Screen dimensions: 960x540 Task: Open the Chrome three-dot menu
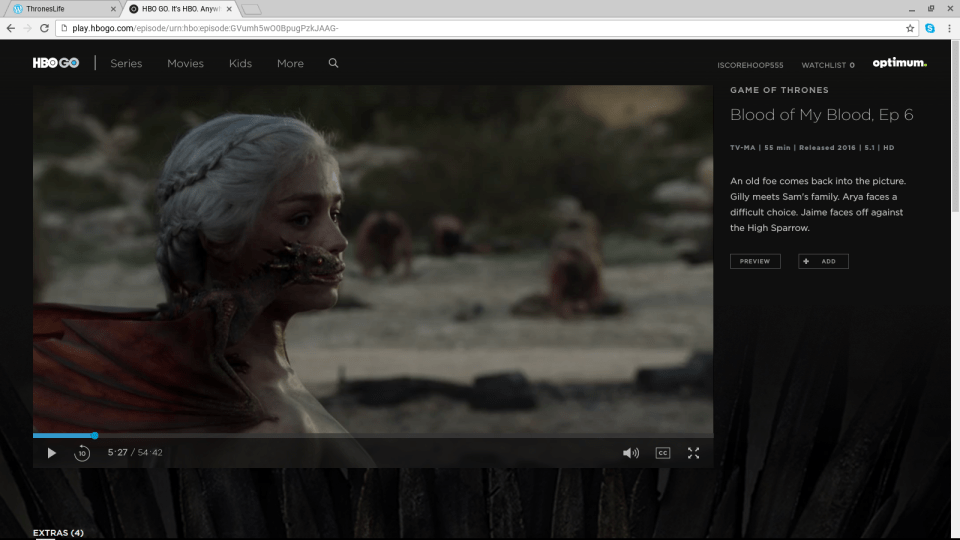click(949, 28)
